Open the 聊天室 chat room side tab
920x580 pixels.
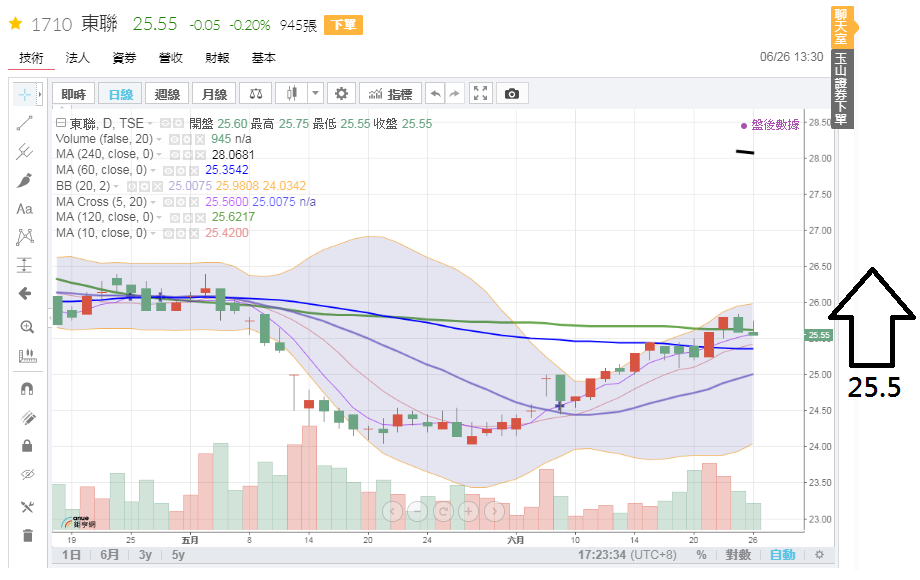(x=841, y=27)
